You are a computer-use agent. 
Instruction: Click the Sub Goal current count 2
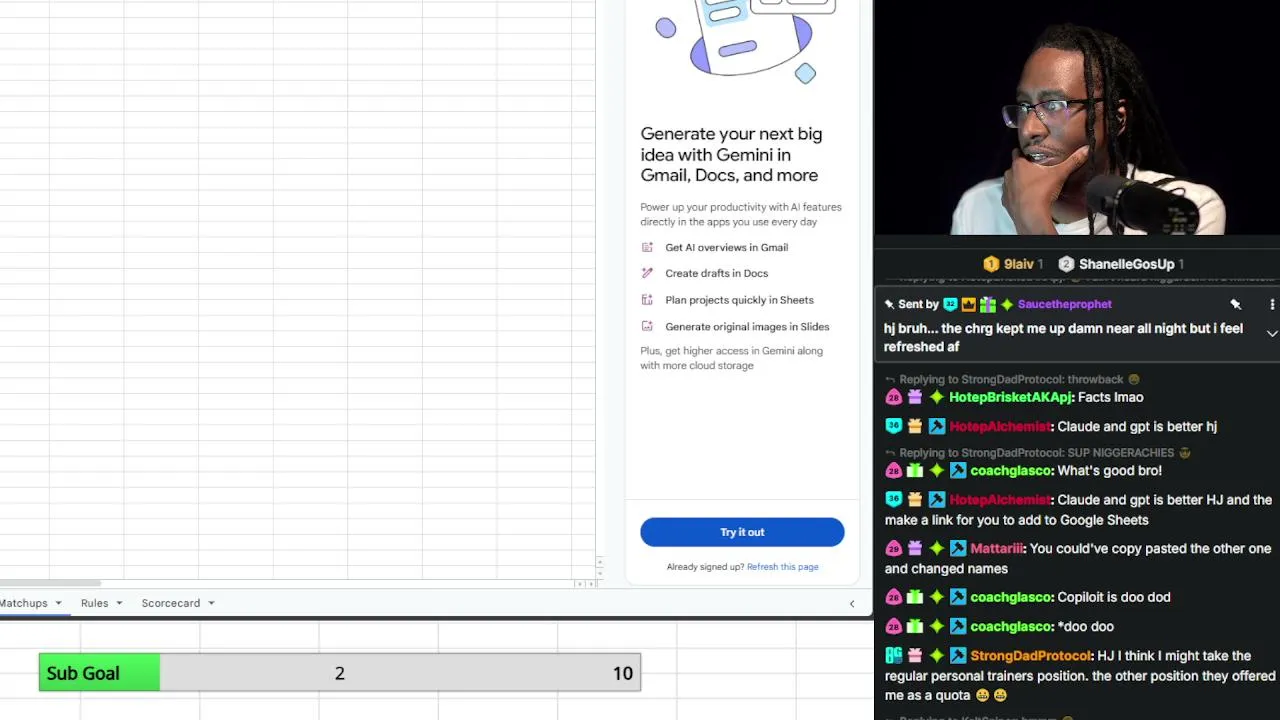(340, 673)
